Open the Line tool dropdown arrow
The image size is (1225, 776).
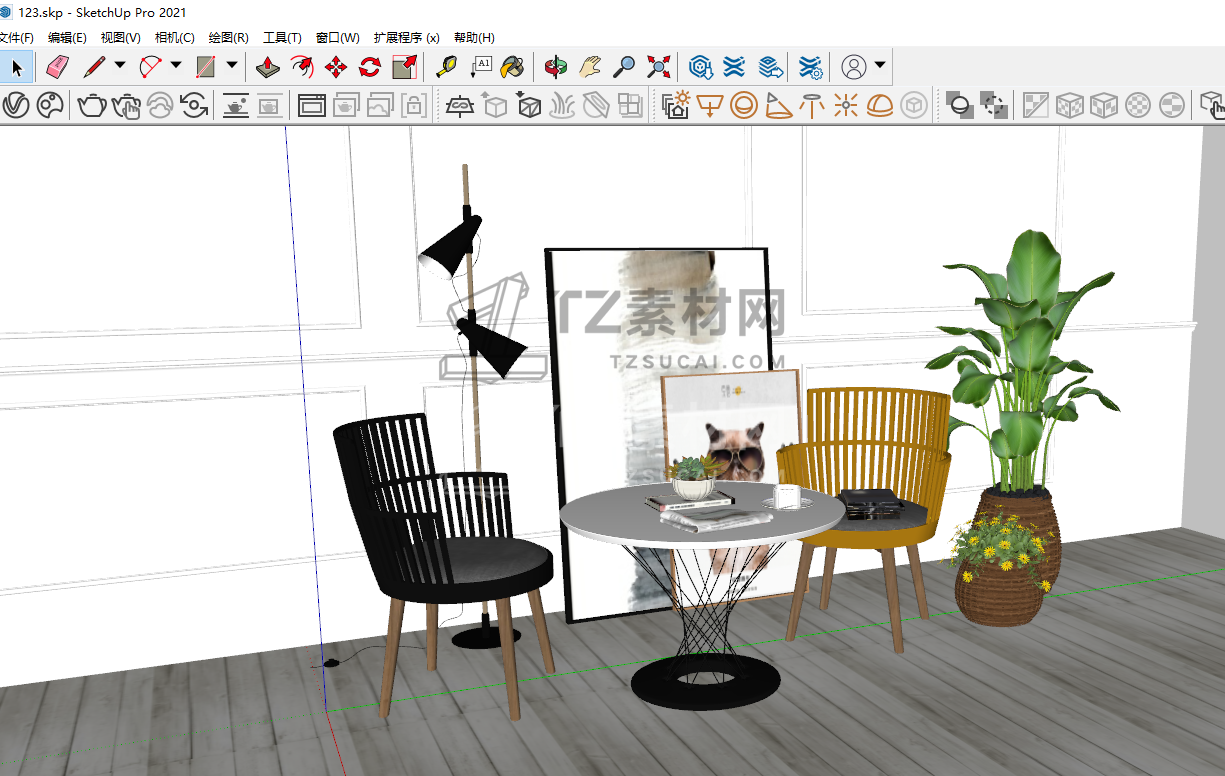click(x=120, y=66)
